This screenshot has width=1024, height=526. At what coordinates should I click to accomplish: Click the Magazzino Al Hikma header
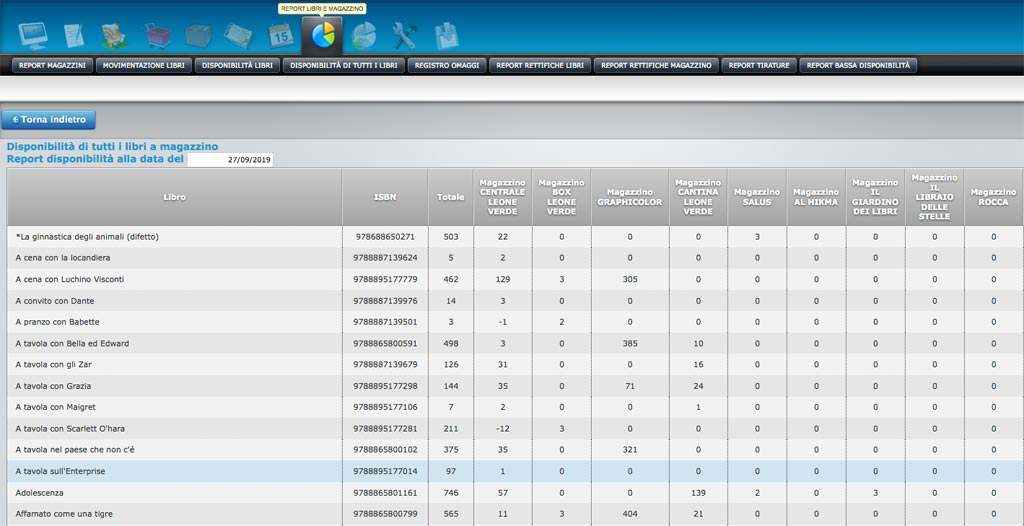816,197
